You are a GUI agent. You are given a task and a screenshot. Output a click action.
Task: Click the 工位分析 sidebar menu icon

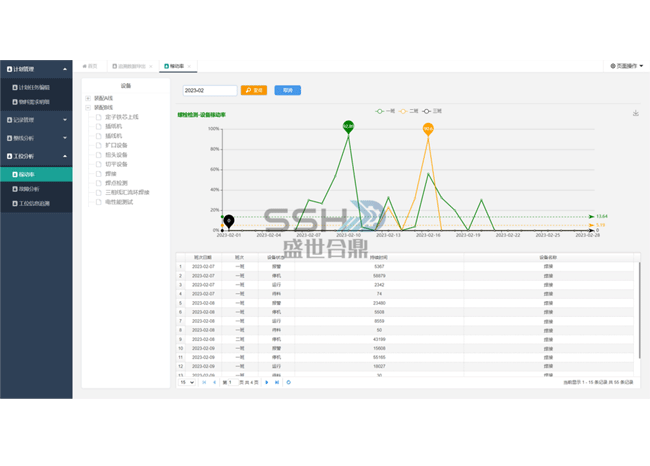coord(9,156)
